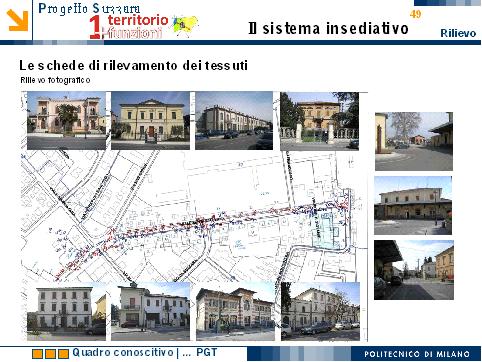Viewport: 482px width, 362px height.
Task: Click the three orange squares icon
Action: click(x=50, y=353)
